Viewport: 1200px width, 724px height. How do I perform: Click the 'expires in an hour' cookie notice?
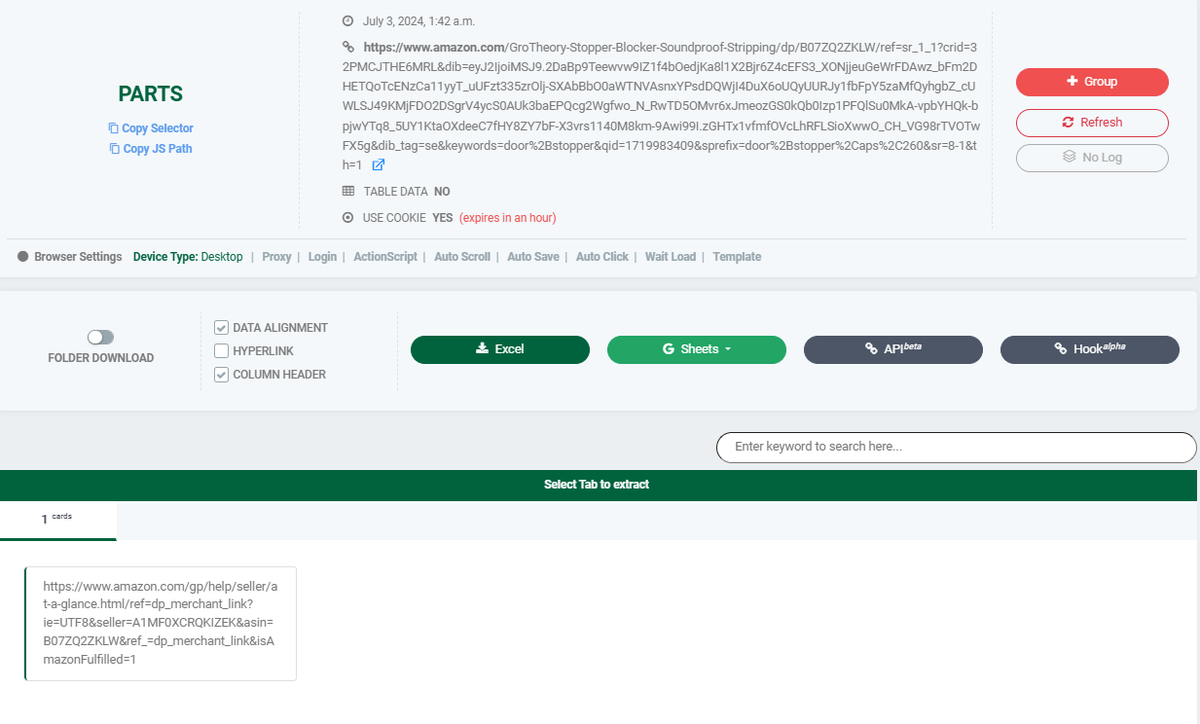pos(508,218)
